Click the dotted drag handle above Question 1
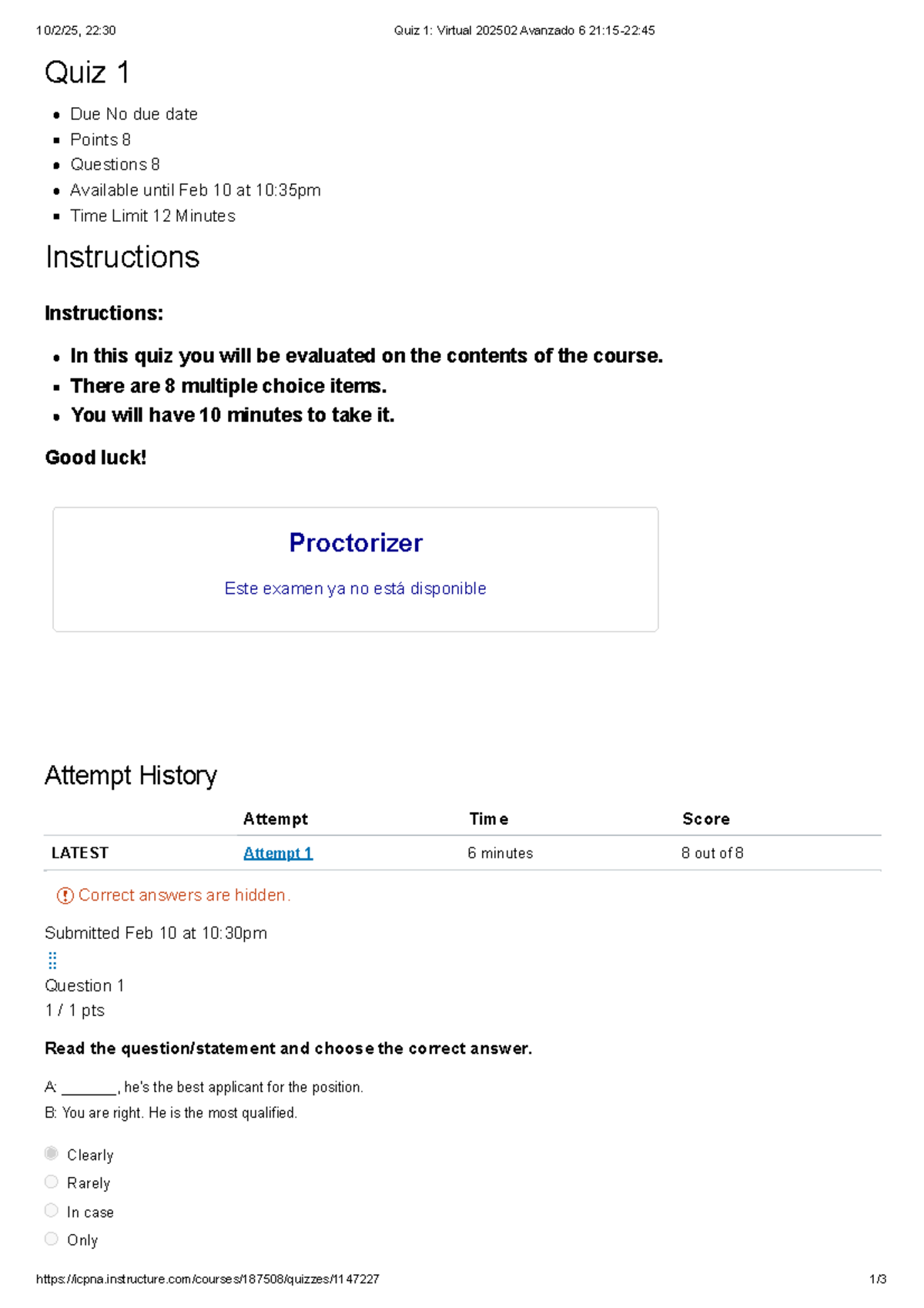Image resolution: width=924 pixels, height=1308 pixels. (x=52, y=960)
